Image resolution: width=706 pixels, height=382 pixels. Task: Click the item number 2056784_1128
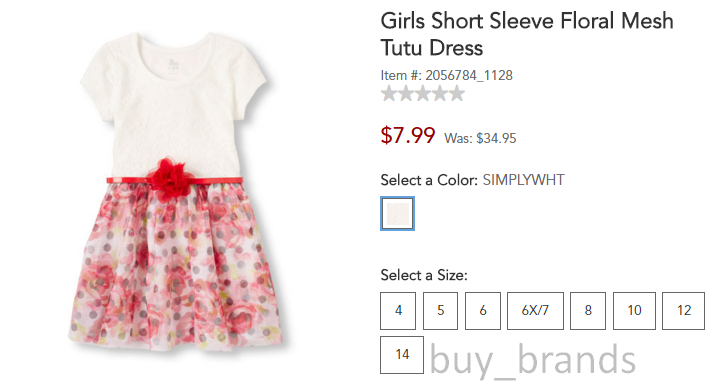coord(469,75)
